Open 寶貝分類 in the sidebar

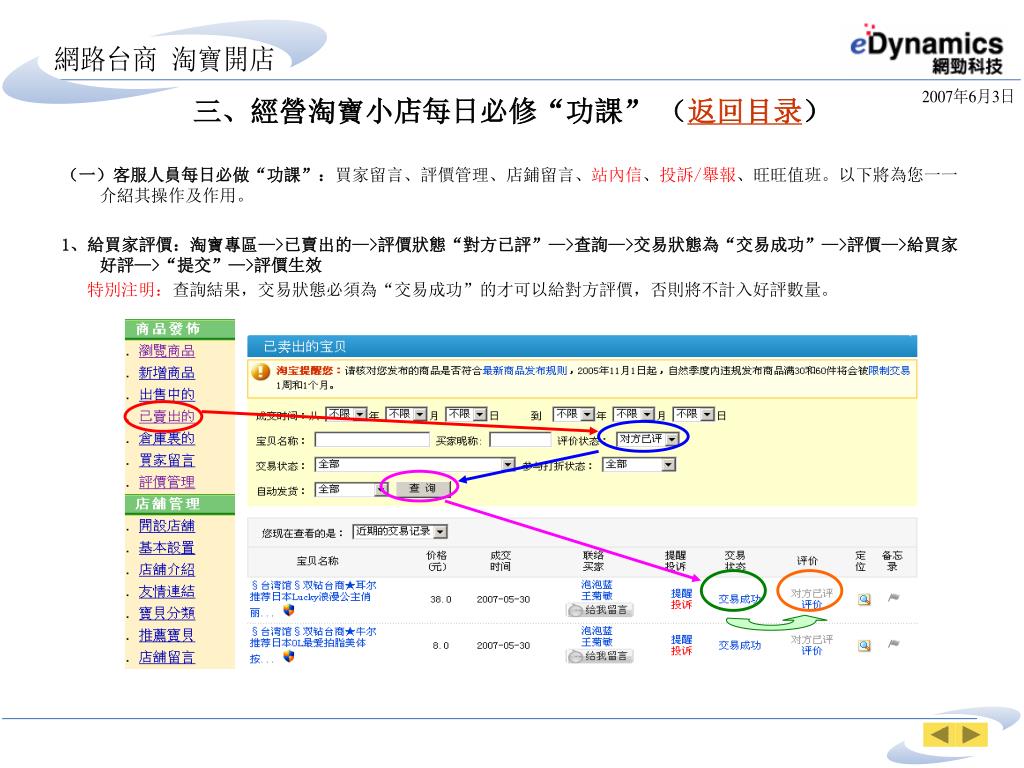[x=167, y=613]
